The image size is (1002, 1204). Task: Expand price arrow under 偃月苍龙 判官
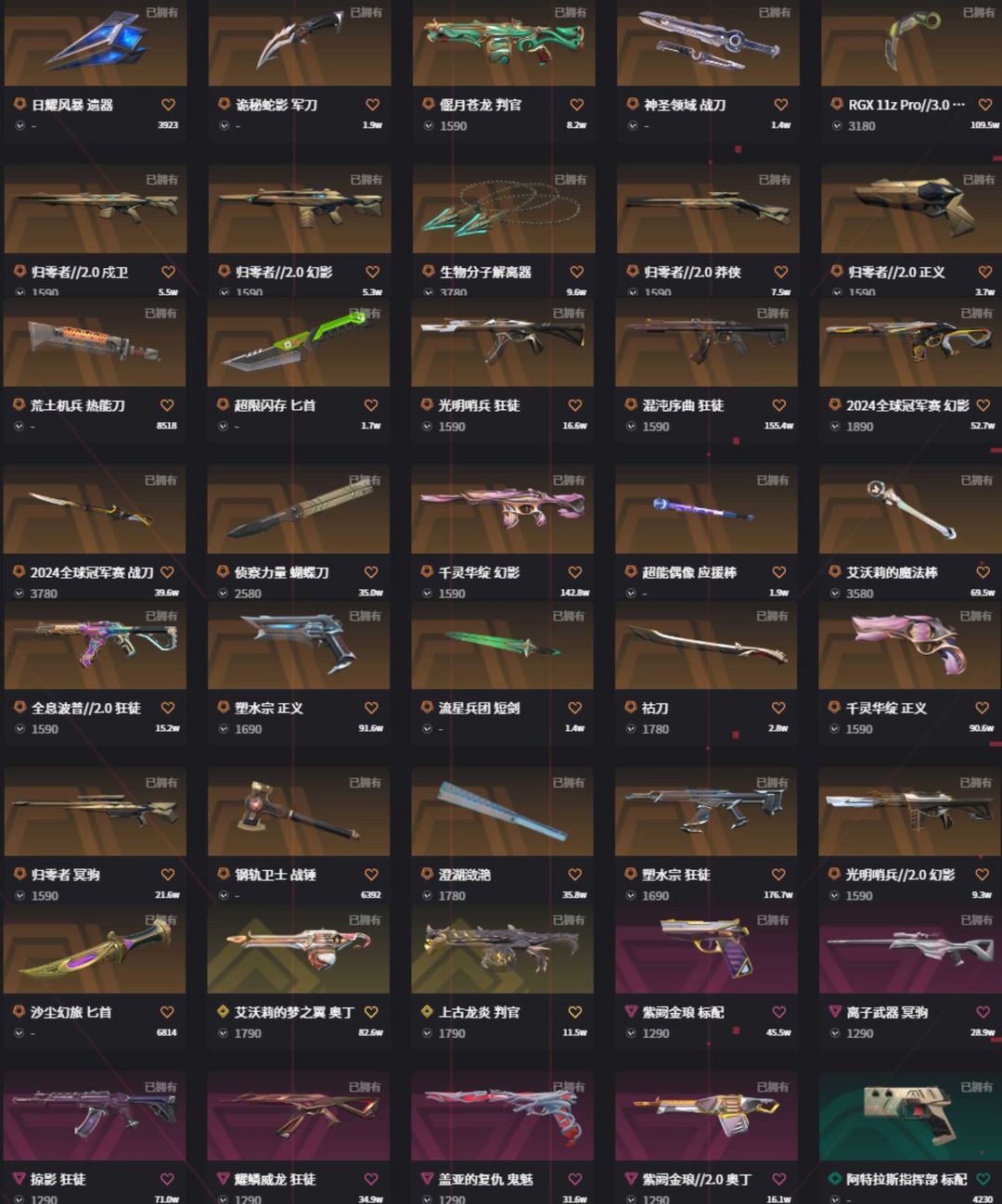pyautogui.click(x=428, y=125)
